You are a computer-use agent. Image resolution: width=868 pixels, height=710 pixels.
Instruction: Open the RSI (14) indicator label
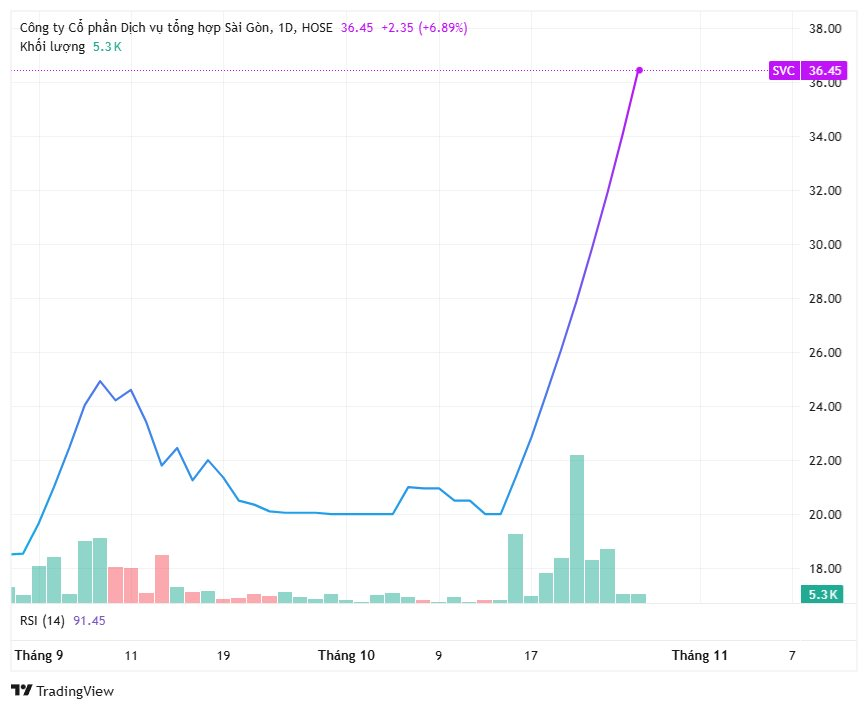(44, 620)
